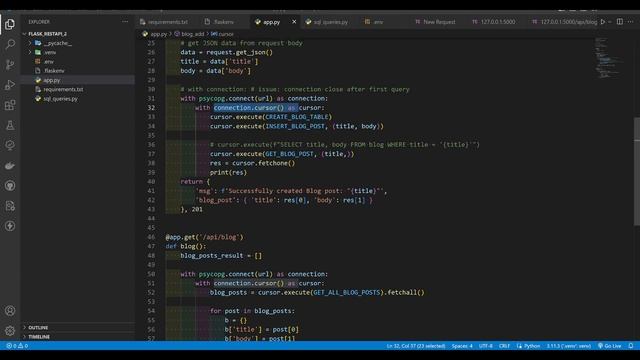Click line 'res = cursor.fetchone()'
Image resolution: width=640 pixels, height=360 pixels.
coord(252,163)
